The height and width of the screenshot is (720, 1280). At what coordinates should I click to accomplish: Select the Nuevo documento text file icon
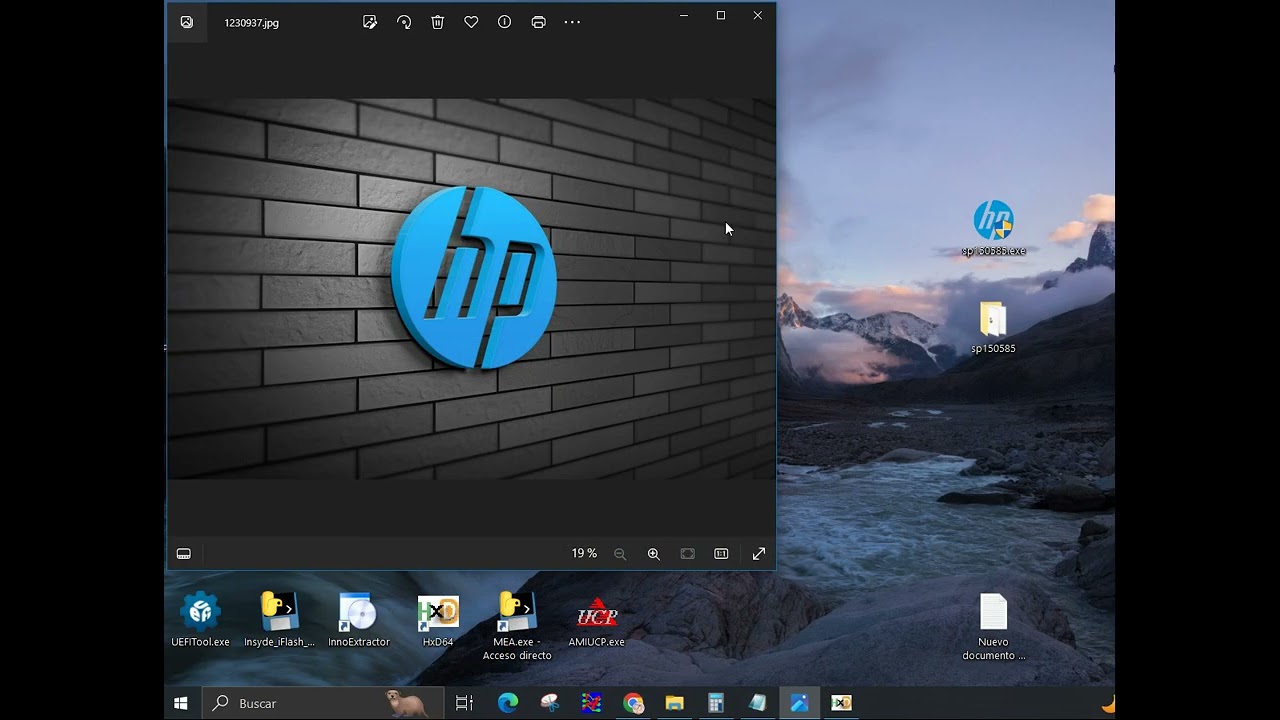tap(993, 627)
